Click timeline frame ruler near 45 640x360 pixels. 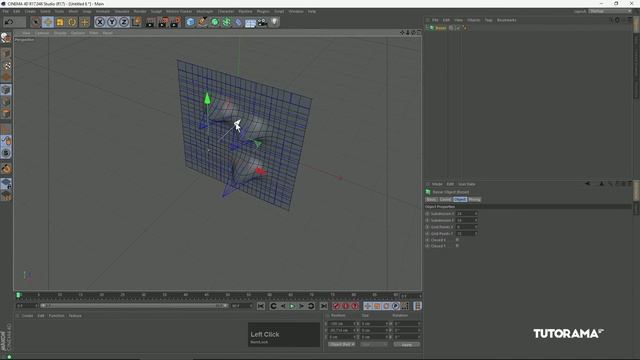point(207,295)
